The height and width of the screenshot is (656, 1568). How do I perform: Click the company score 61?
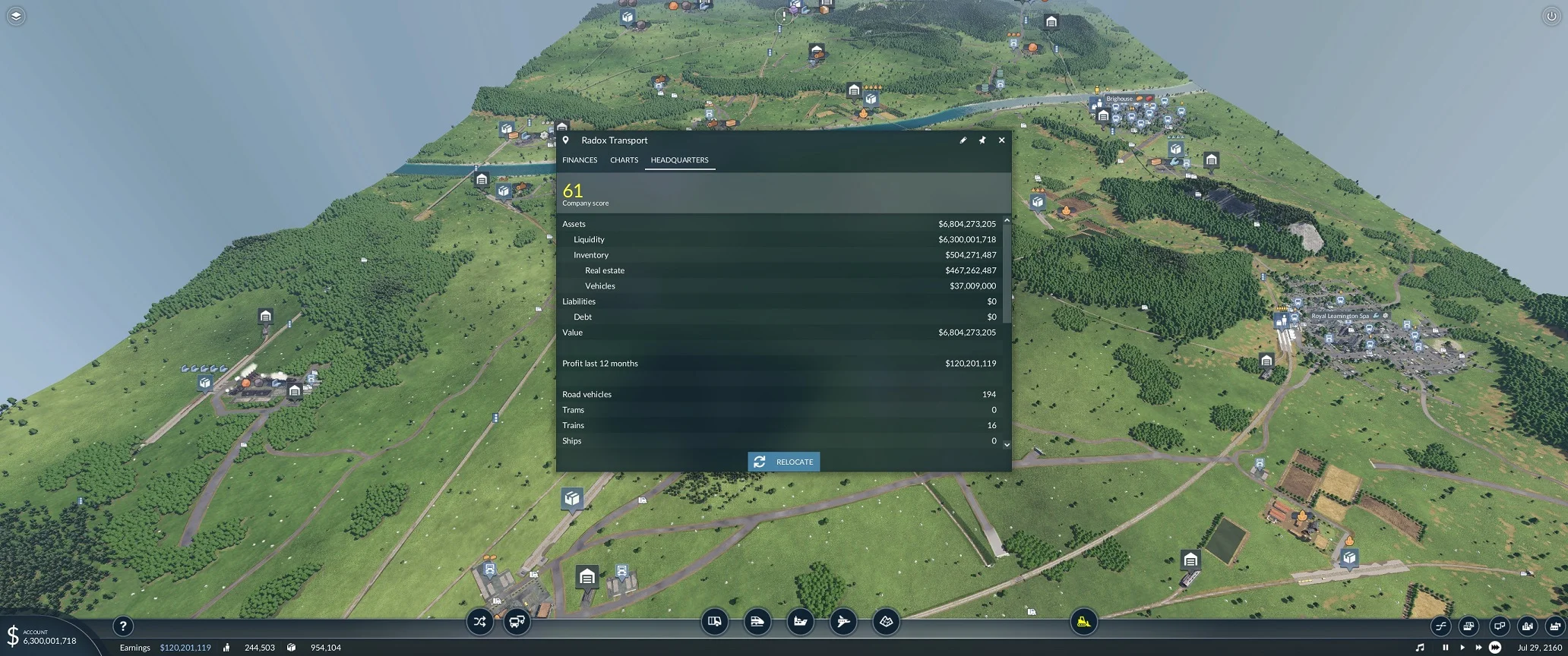click(x=573, y=191)
